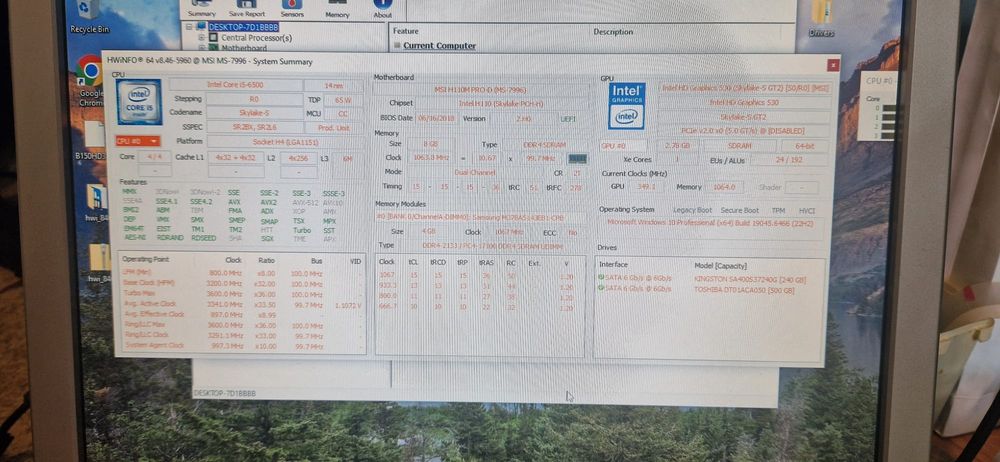The height and width of the screenshot is (462, 1000).
Task: Click the DESKTOP-7D1BBBB status bar text
Action: (224, 393)
